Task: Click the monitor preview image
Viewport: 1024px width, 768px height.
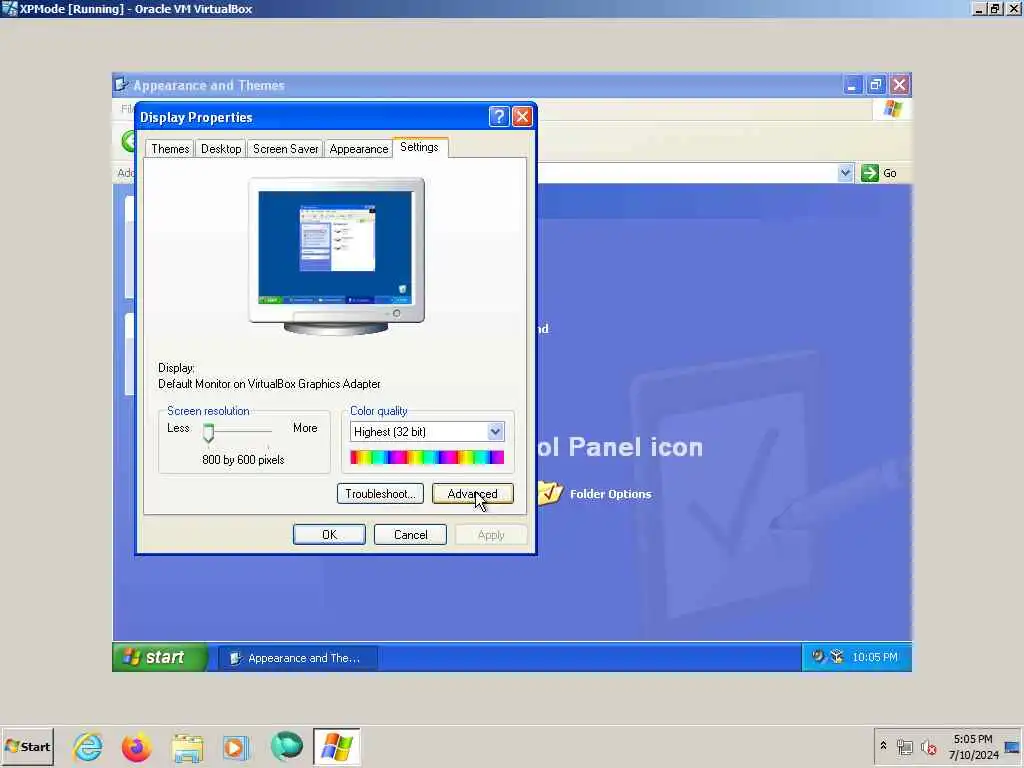Action: 336,256
